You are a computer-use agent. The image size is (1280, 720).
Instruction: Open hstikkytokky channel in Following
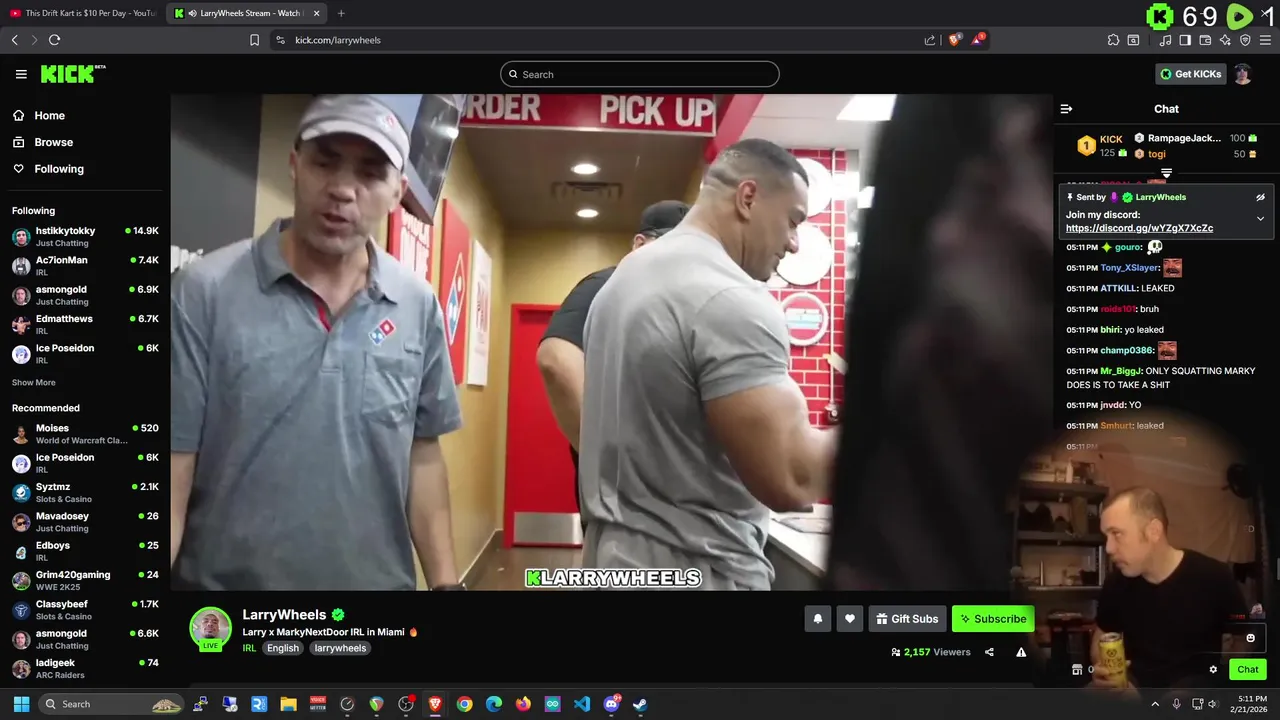point(85,236)
